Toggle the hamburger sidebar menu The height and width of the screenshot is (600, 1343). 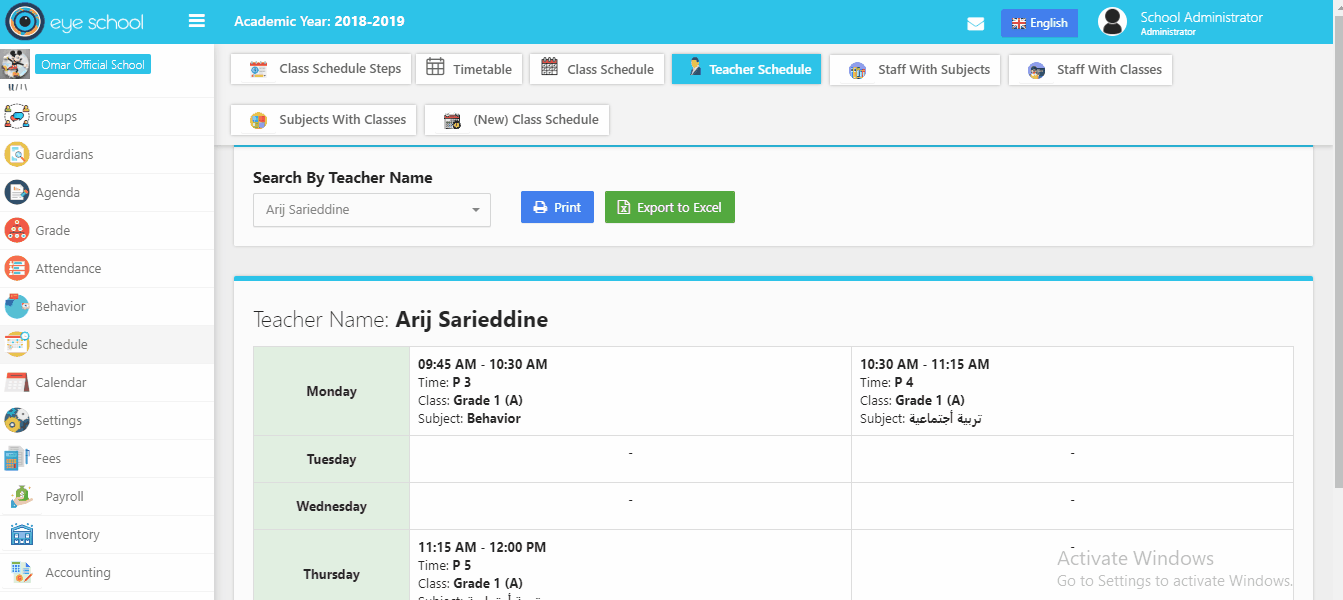197,21
